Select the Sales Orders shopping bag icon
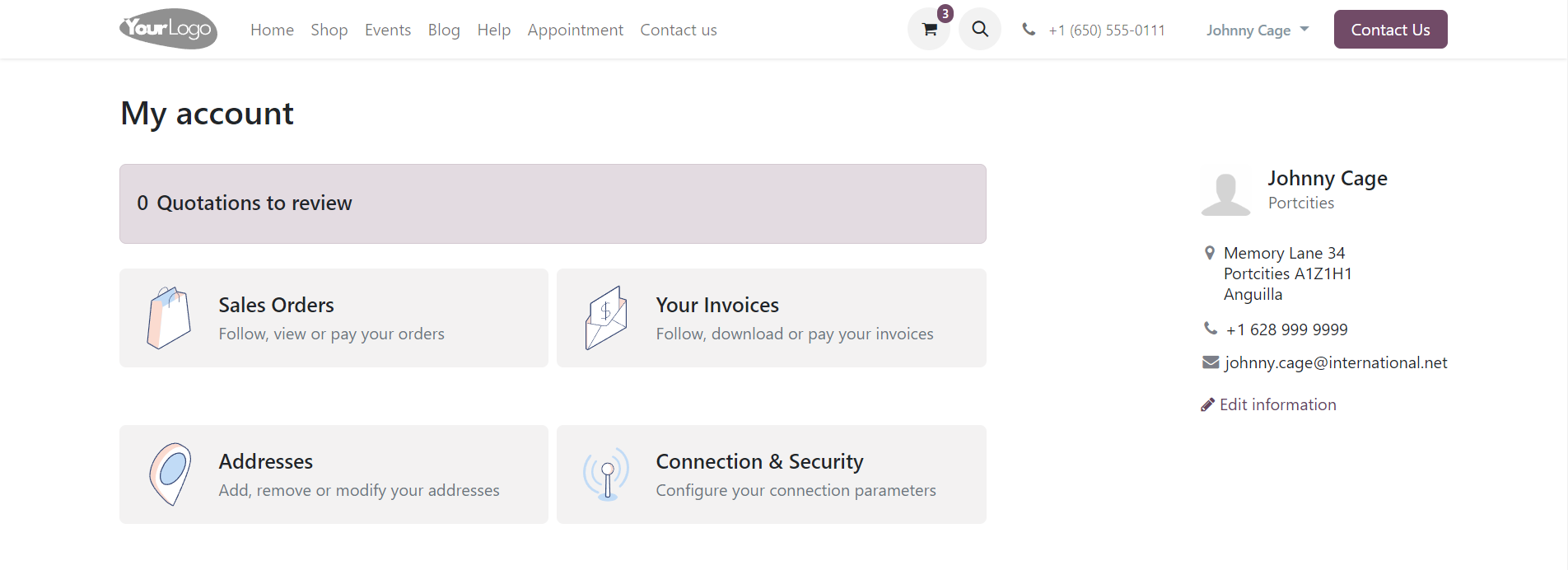Viewport: 1568px width, 570px height. coord(169,317)
